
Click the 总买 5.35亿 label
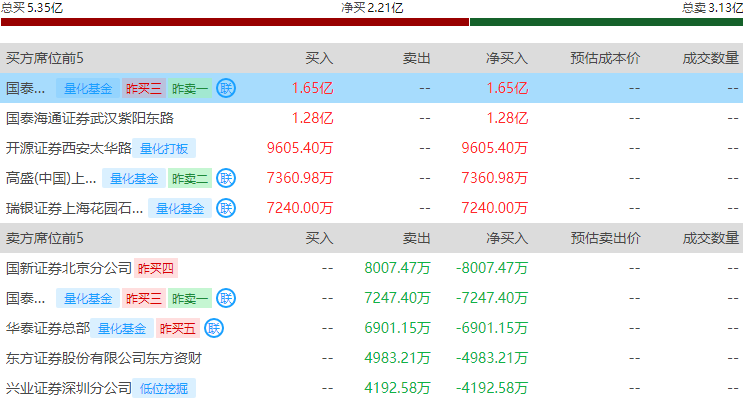click(32, 7)
